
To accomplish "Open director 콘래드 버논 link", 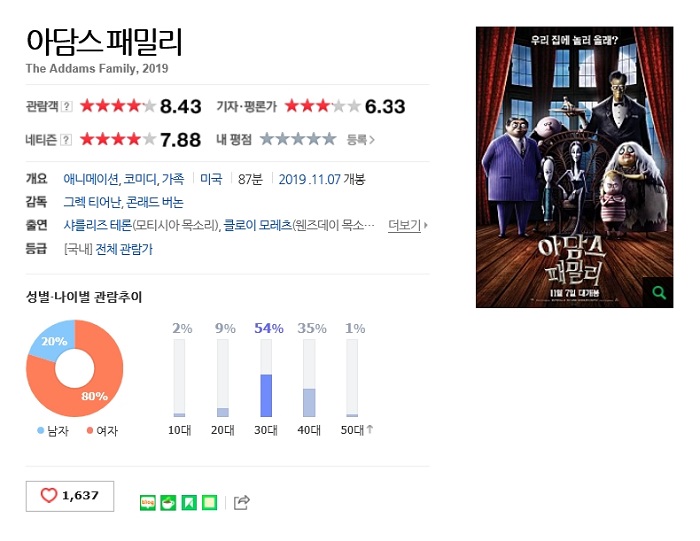I will (x=155, y=202).
